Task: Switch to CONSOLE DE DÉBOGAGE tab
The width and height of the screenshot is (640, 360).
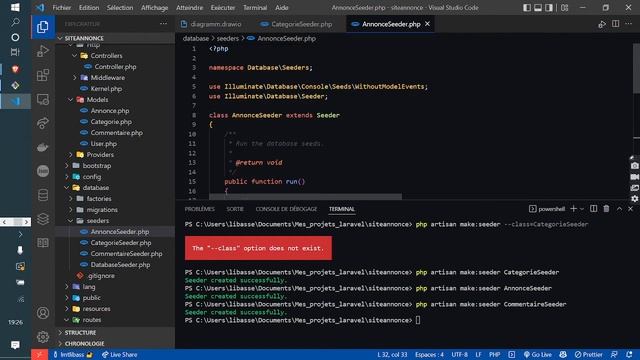Action: (x=286, y=209)
